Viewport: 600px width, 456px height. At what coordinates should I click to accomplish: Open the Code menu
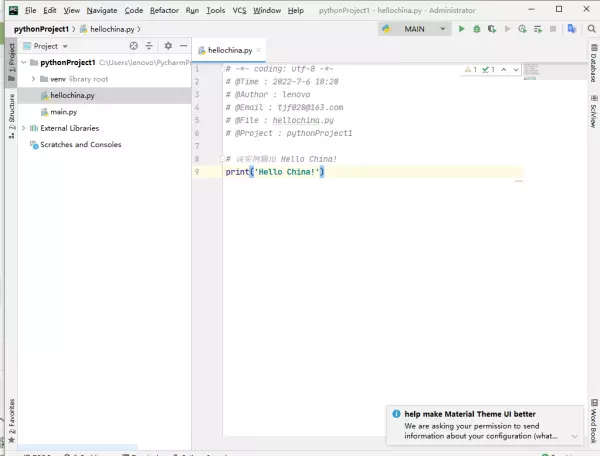point(134,10)
